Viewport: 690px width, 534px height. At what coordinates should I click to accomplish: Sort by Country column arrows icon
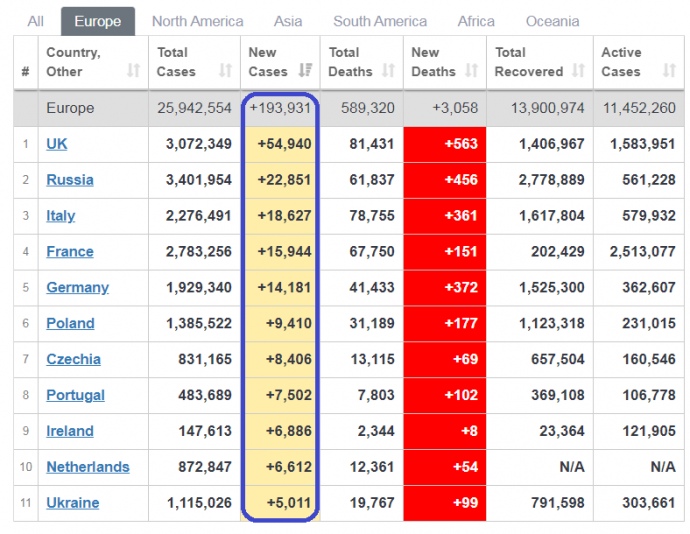(133, 71)
